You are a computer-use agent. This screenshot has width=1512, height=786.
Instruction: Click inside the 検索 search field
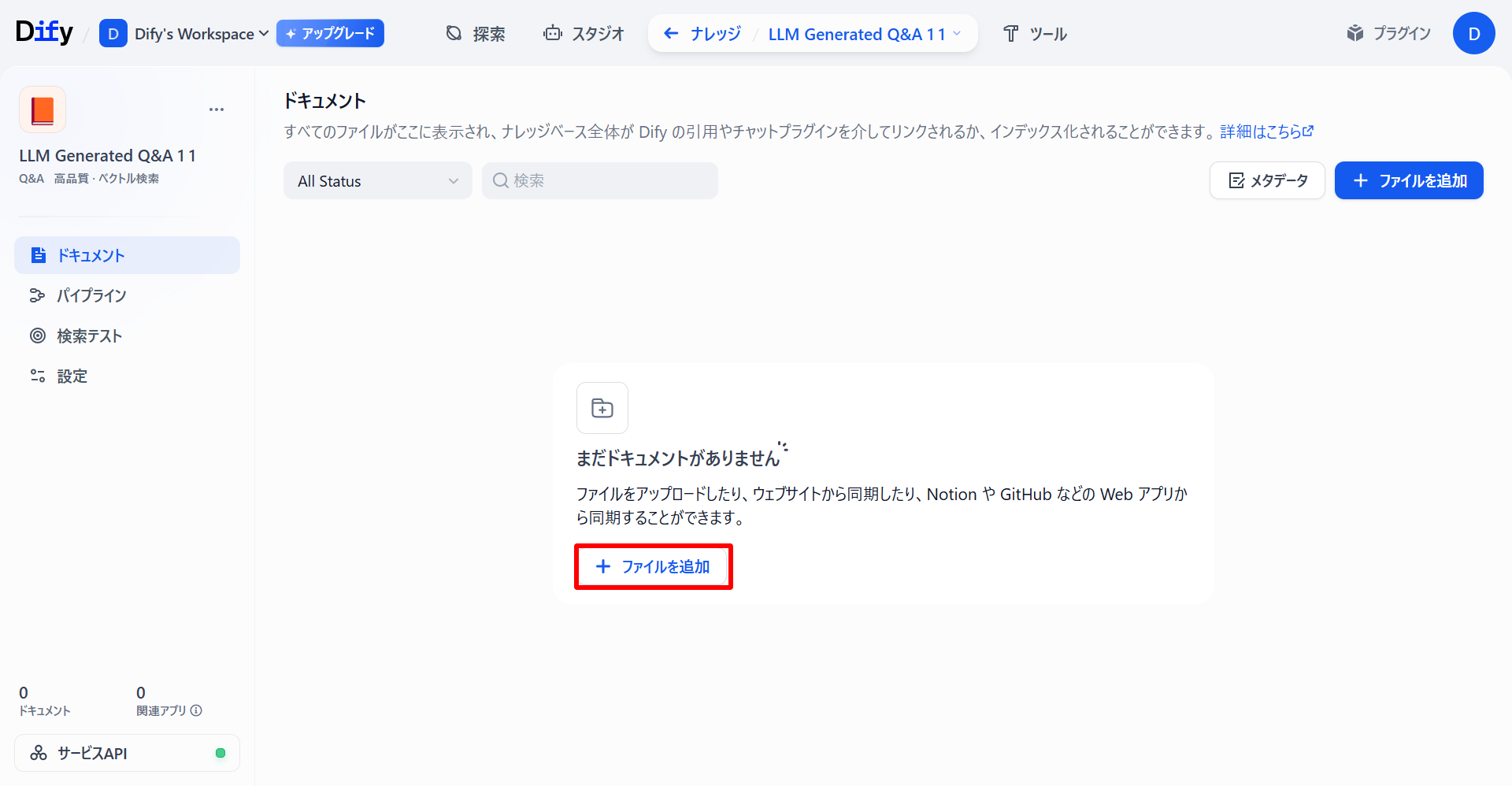[599, 180]
